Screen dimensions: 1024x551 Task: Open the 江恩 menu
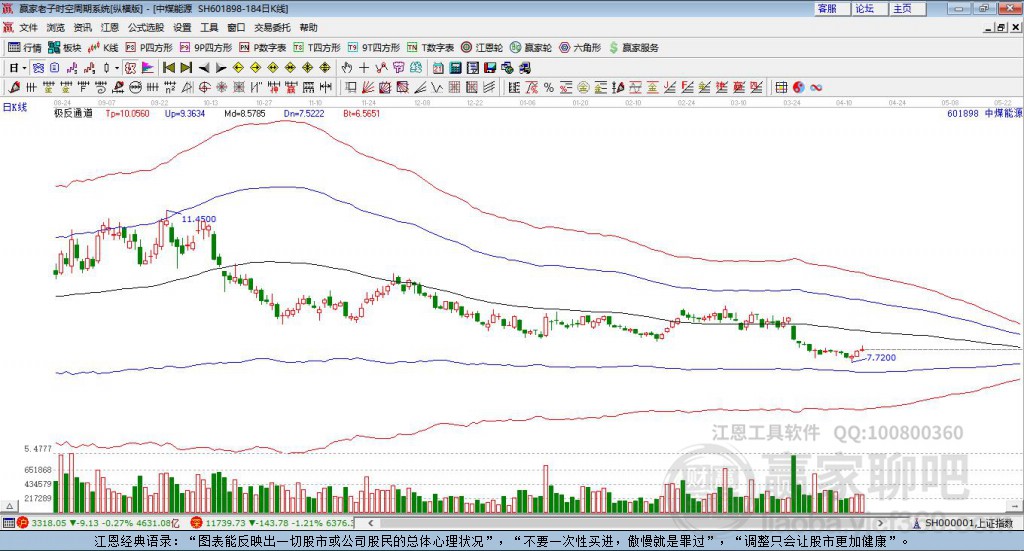pyautogui.click(x=110, y=27)
